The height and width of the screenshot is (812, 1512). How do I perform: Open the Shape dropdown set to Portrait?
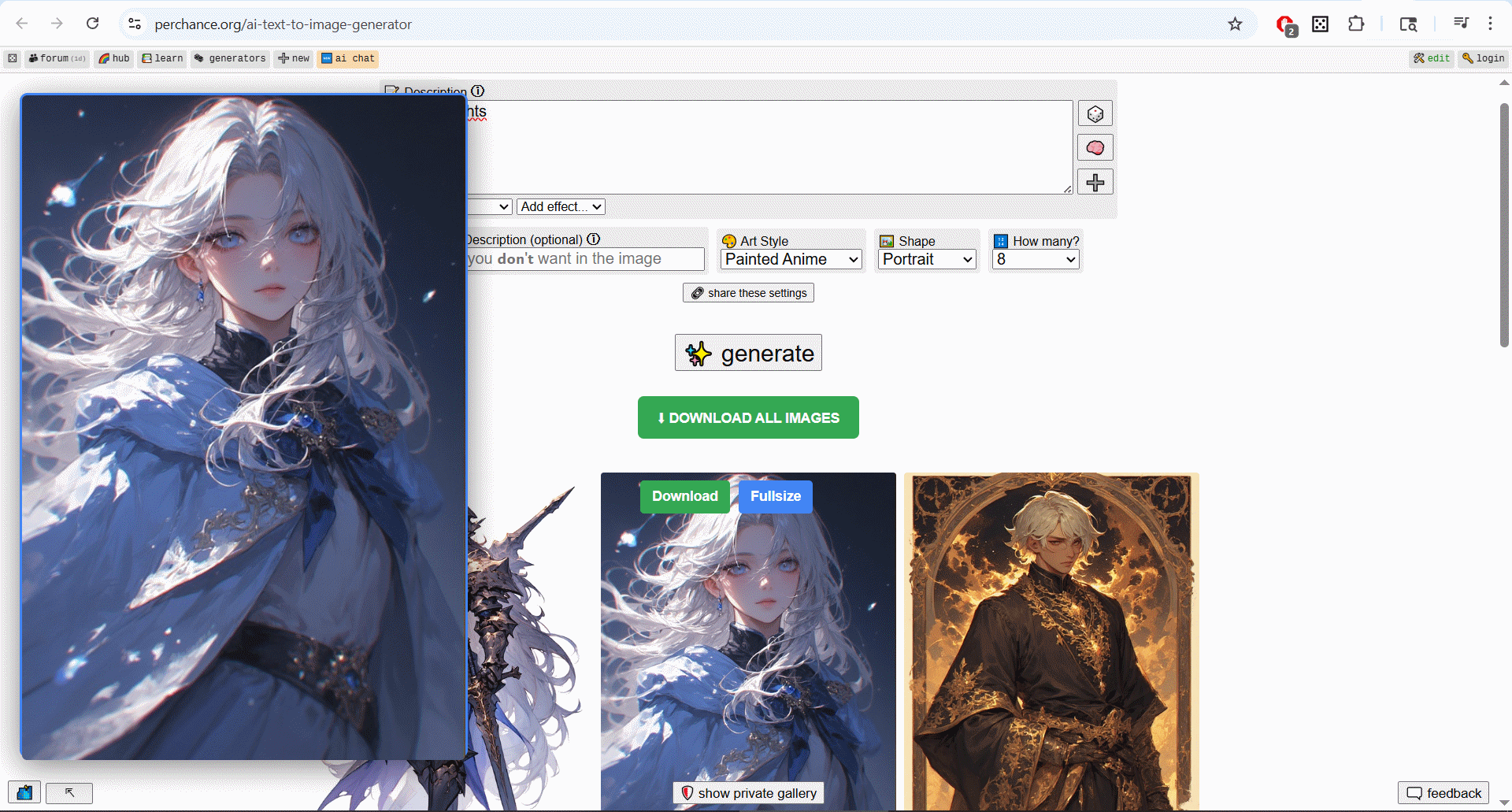[927, 259]
